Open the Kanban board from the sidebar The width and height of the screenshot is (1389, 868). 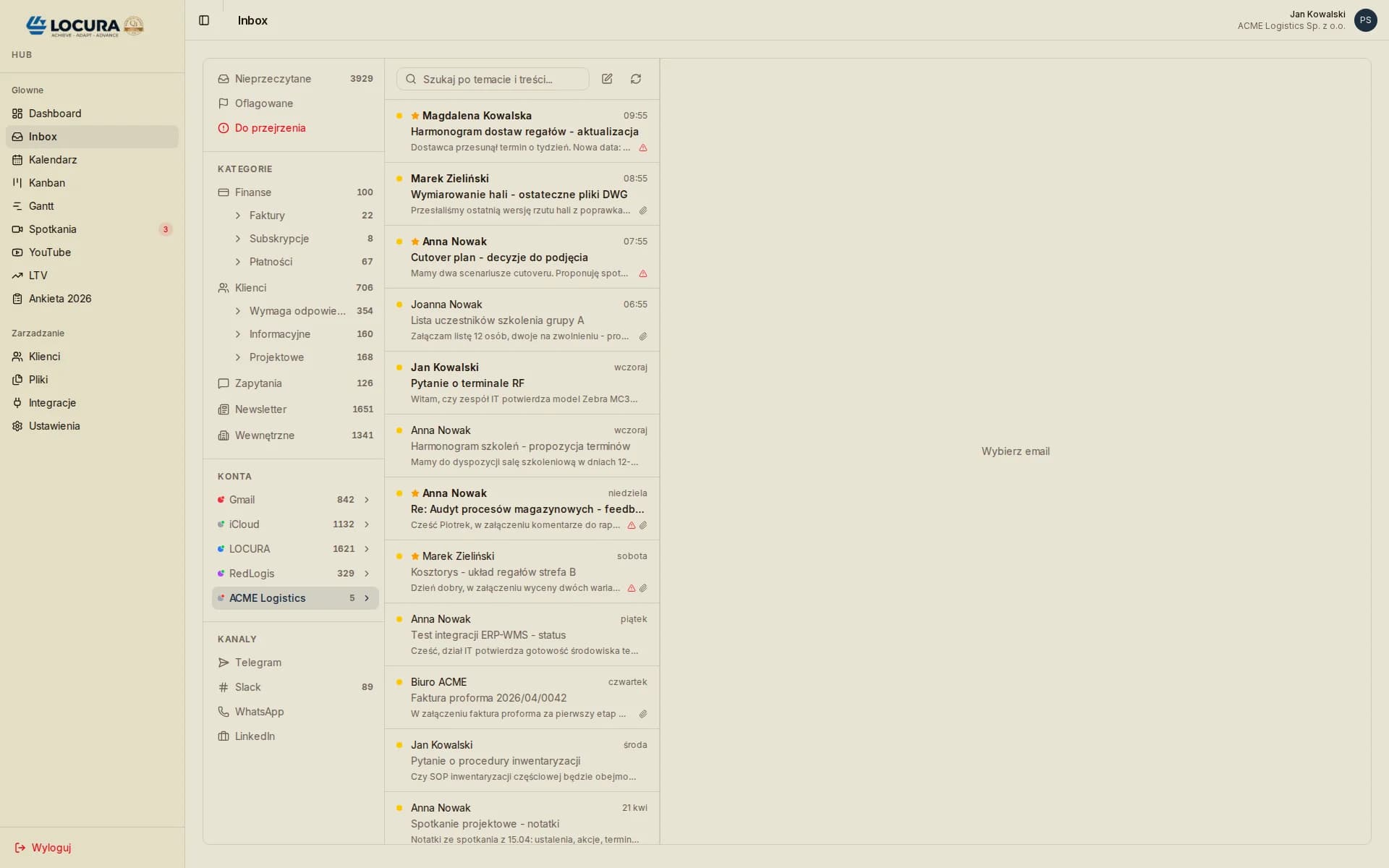click(x=47, y=183)
